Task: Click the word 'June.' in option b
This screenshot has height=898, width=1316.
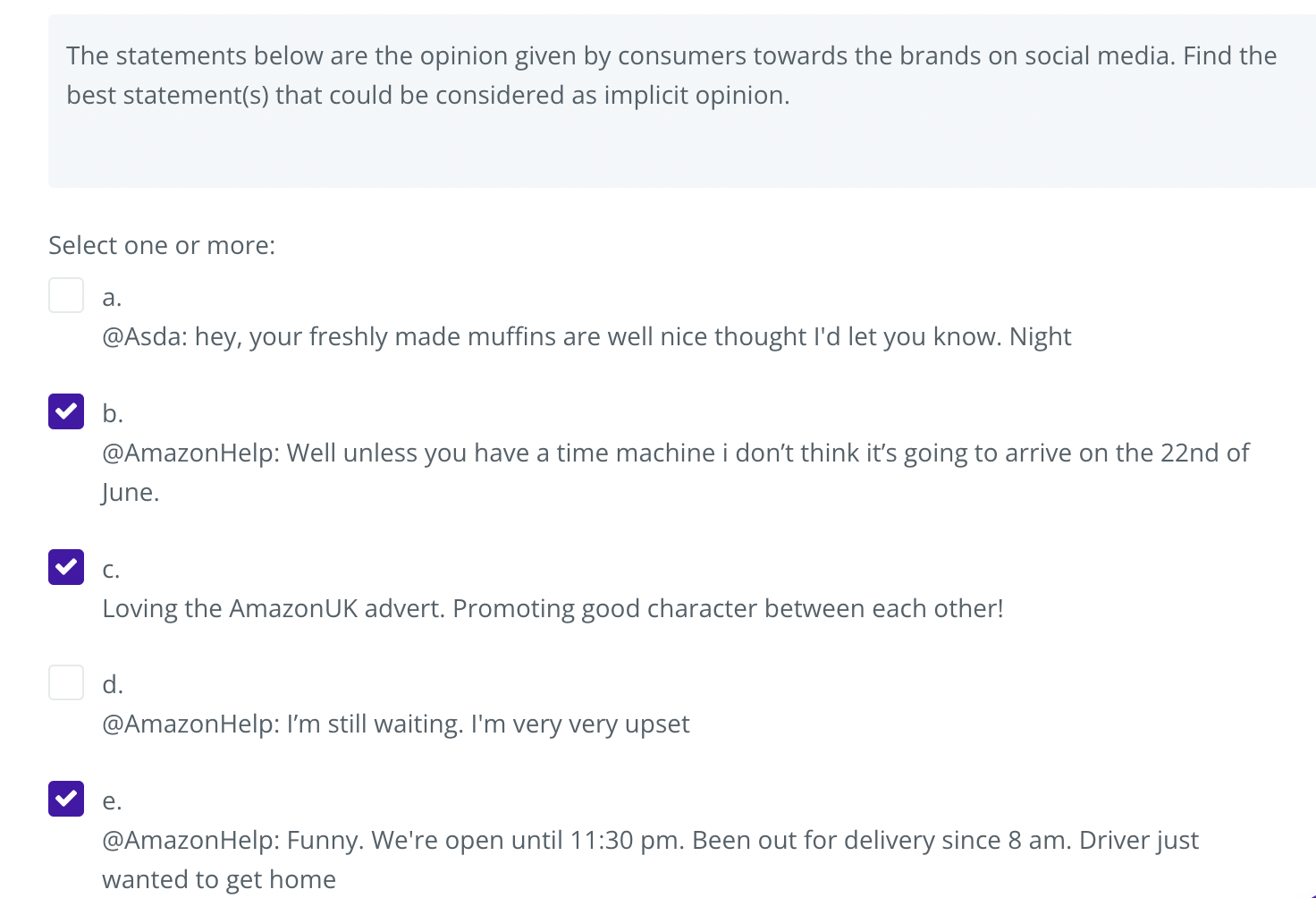Action: [x=131, y=492]
